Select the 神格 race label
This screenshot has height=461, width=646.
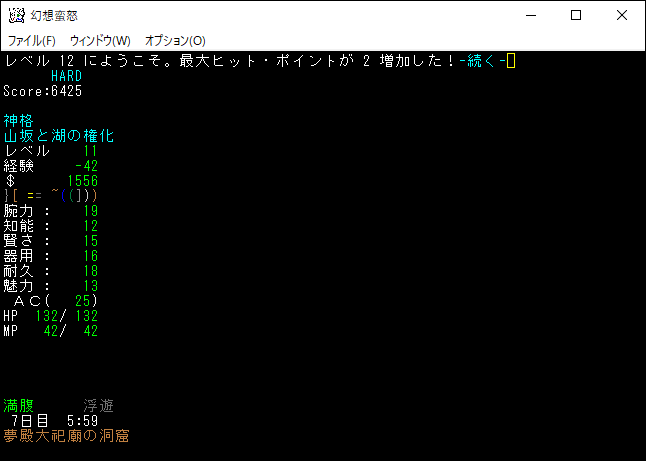pyautogui.click(x=19, y=121)
